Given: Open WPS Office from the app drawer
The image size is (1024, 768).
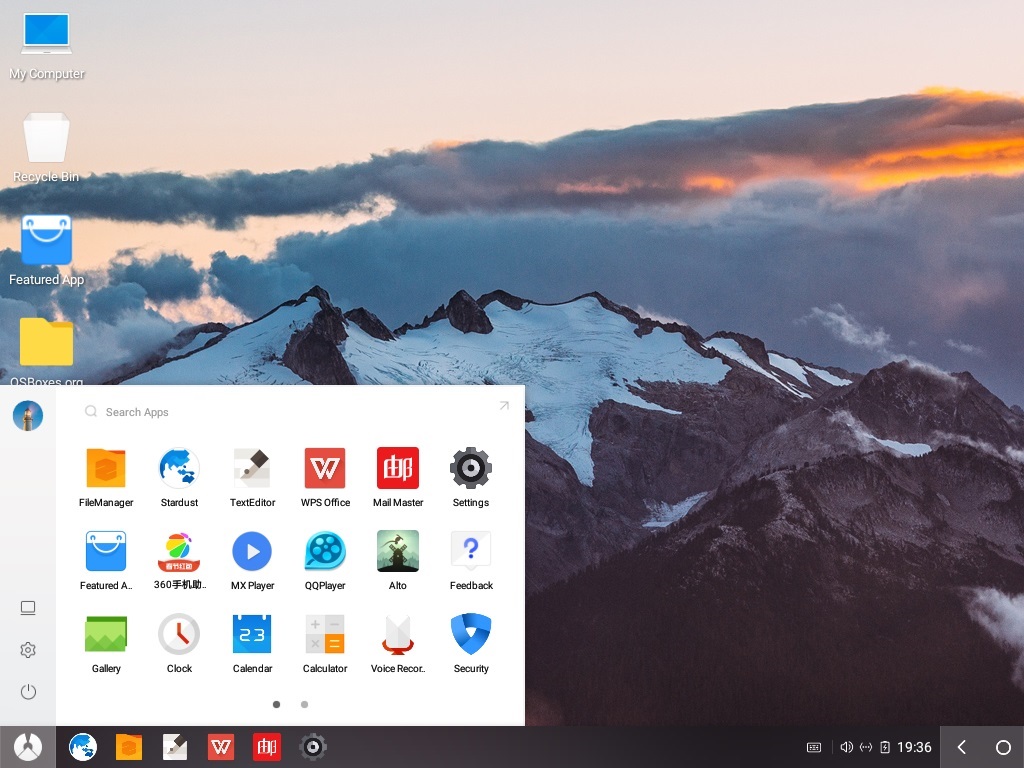Looking at the screenshot, I should tap(325, 467).
